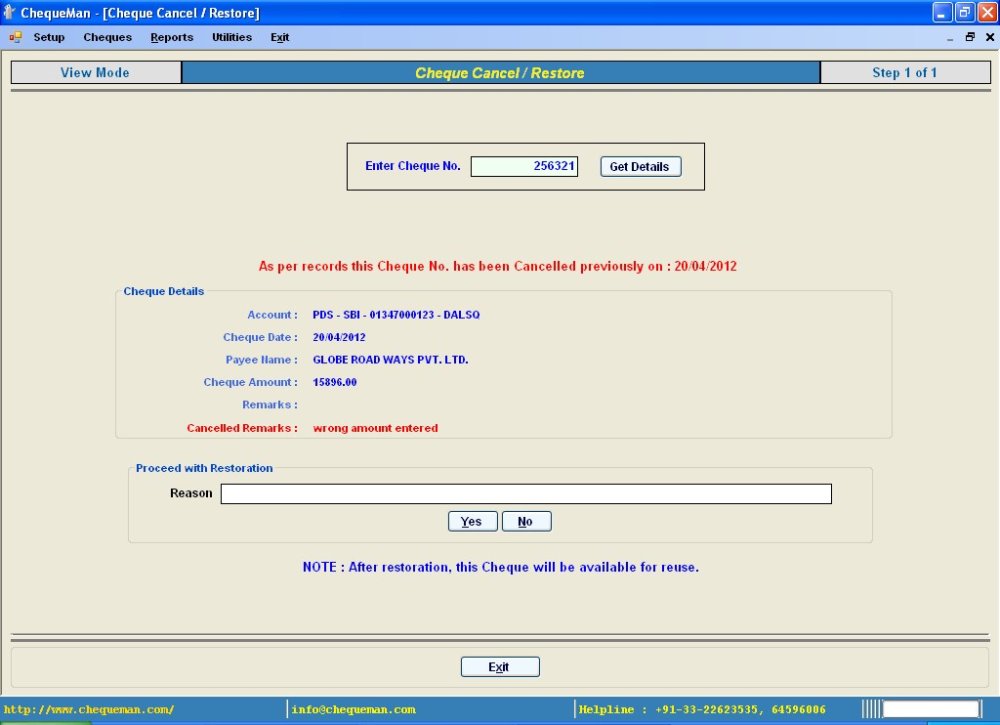Click the Reason text box

click(527, 493)
